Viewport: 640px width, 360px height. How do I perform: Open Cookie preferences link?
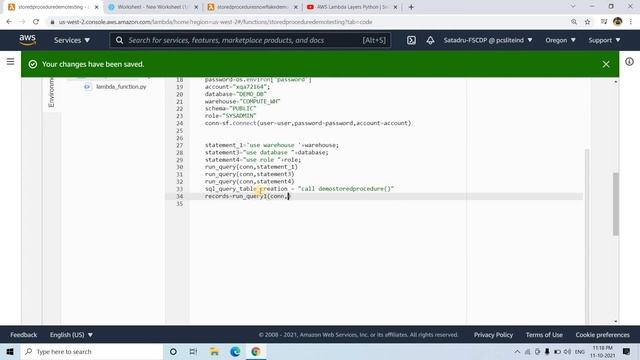tap(602, 335)
